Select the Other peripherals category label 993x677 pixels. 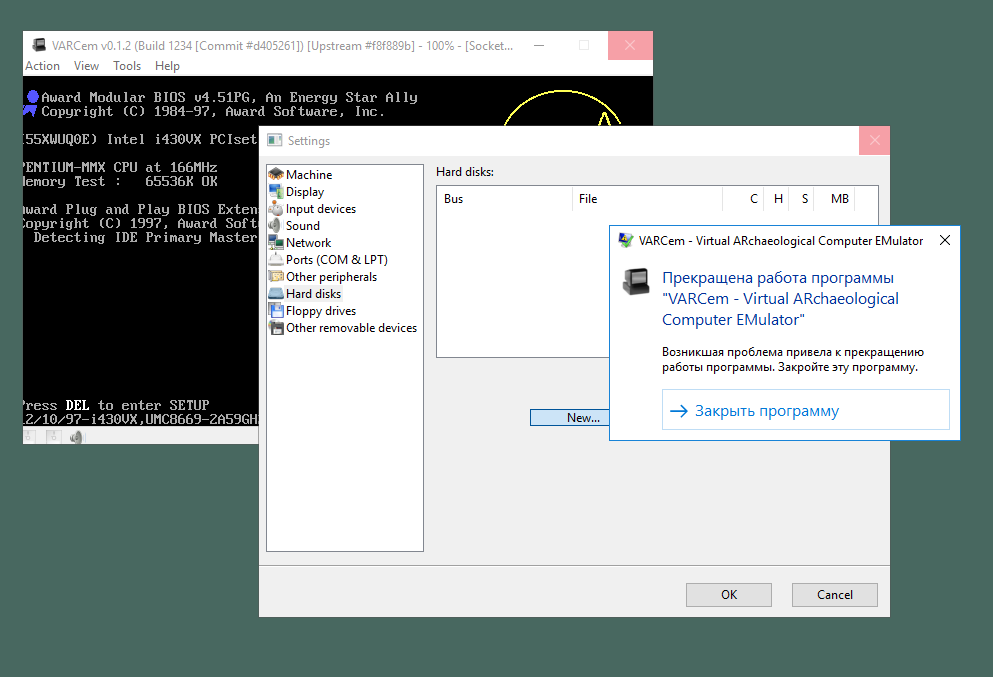pyautogui.click(x=331, y=277)
